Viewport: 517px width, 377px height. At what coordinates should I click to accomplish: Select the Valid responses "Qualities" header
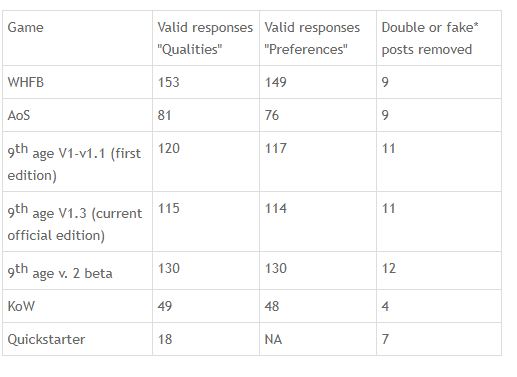(x=206, y=38)
